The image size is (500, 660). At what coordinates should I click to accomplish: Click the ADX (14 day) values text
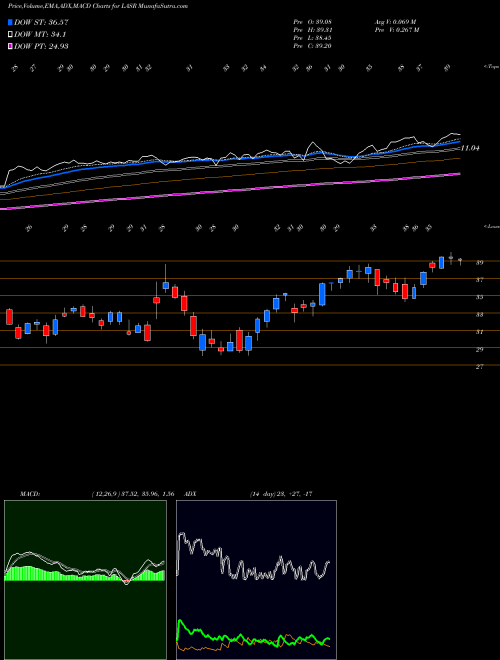coord(280,494)
